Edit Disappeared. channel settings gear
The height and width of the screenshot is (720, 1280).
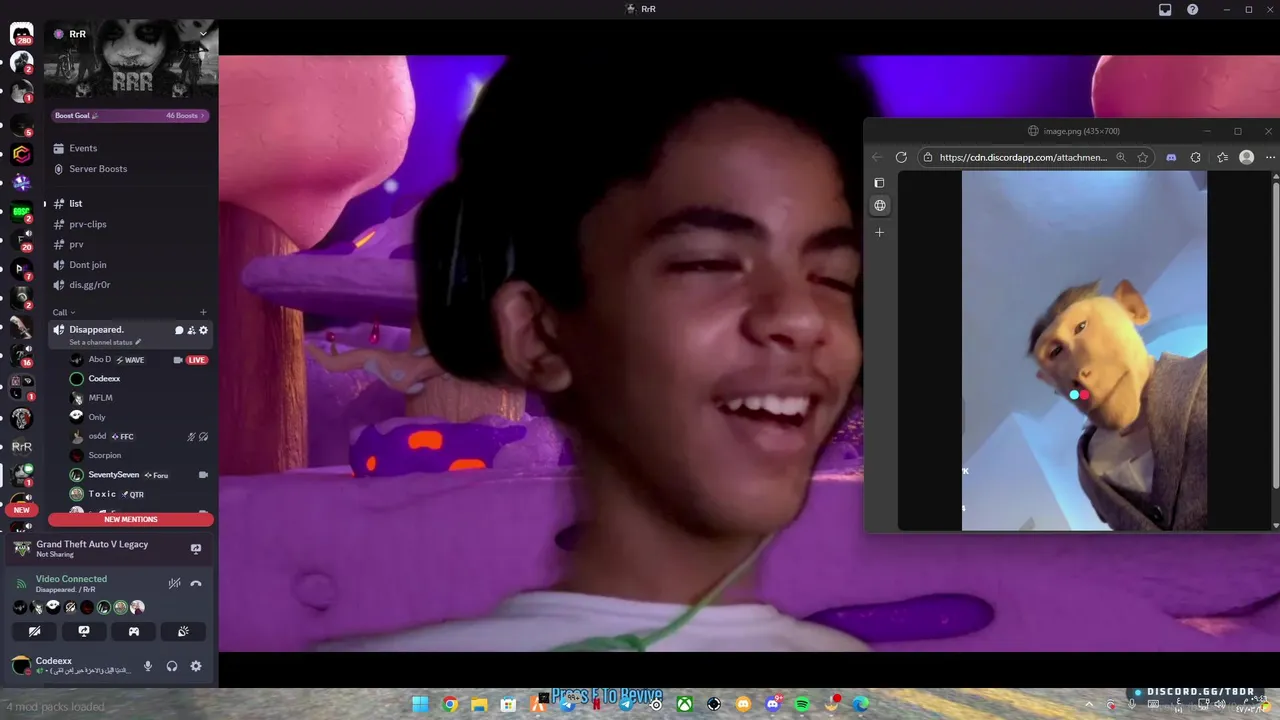[x=204, y=331]
